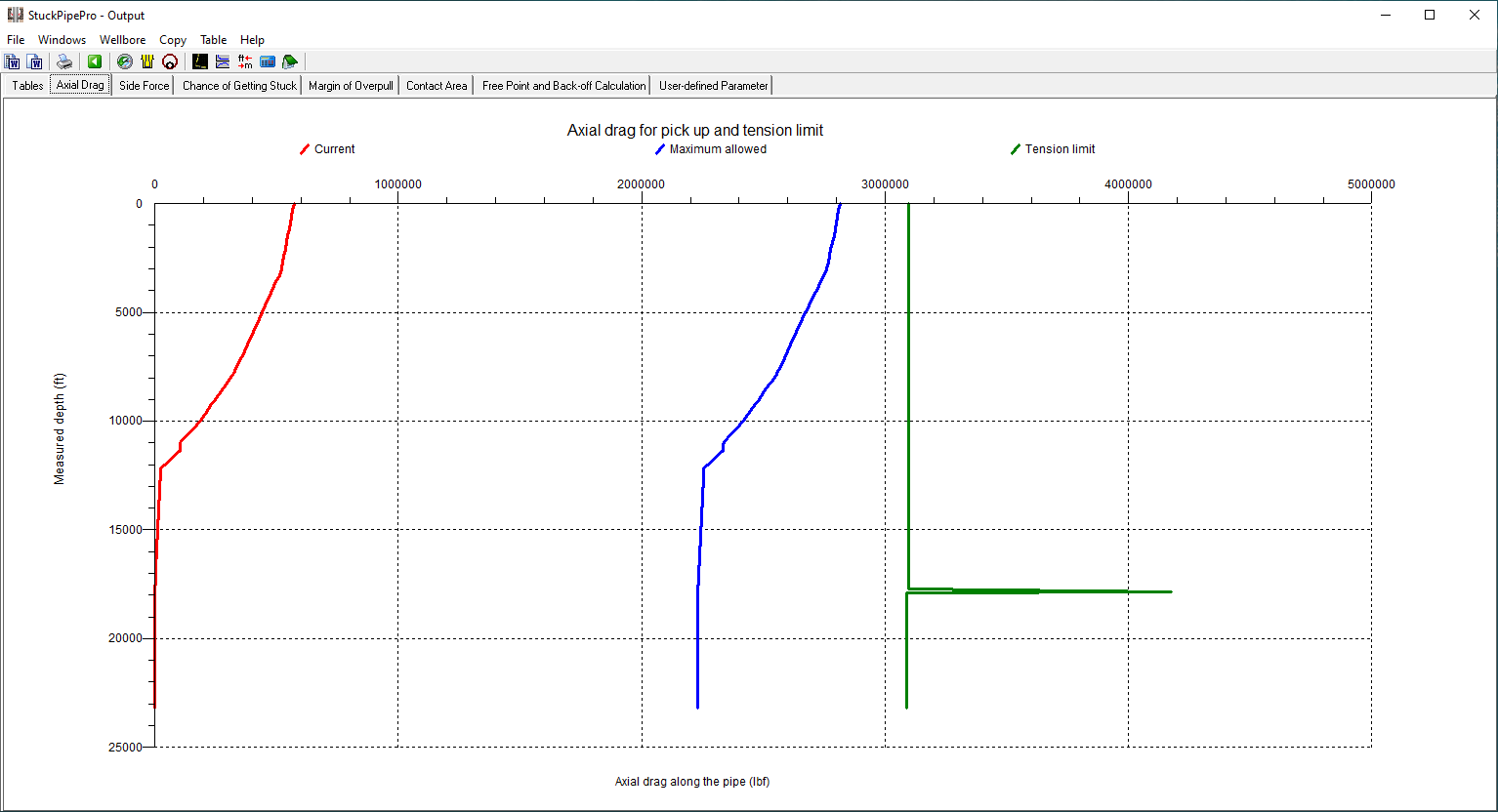This screenshot has height=812, width=1498.
Task: Open the black well path icon
Action: [x=200, y=61]
